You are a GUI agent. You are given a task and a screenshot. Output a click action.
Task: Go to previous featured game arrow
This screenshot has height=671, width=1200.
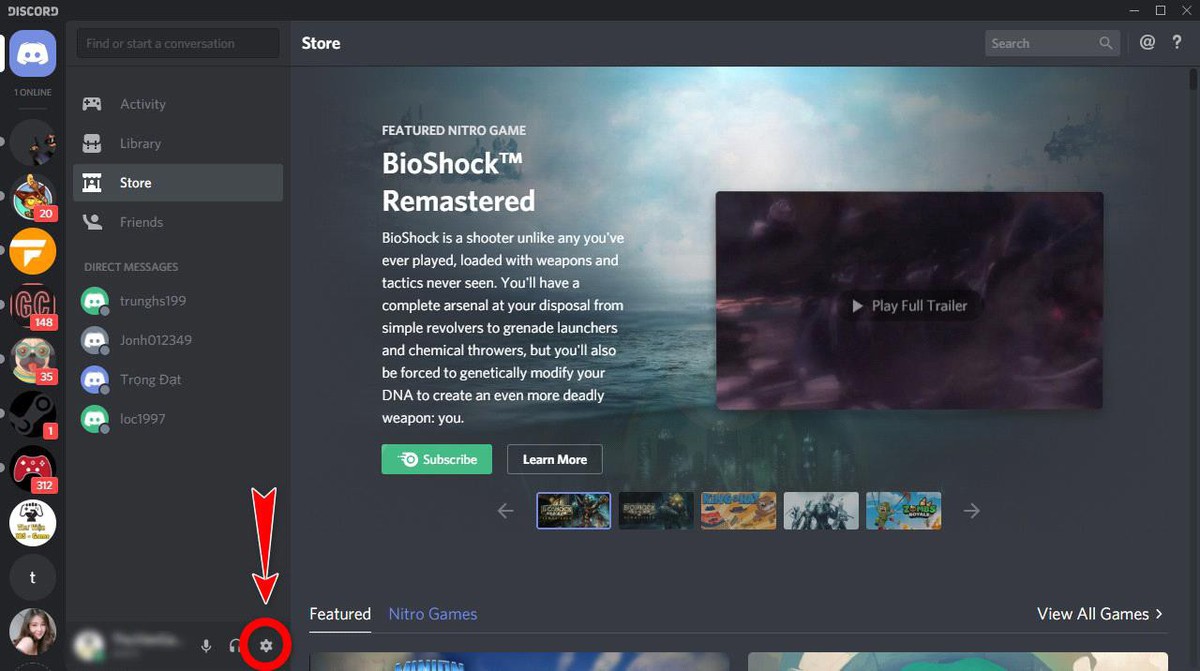click(506, 511)
